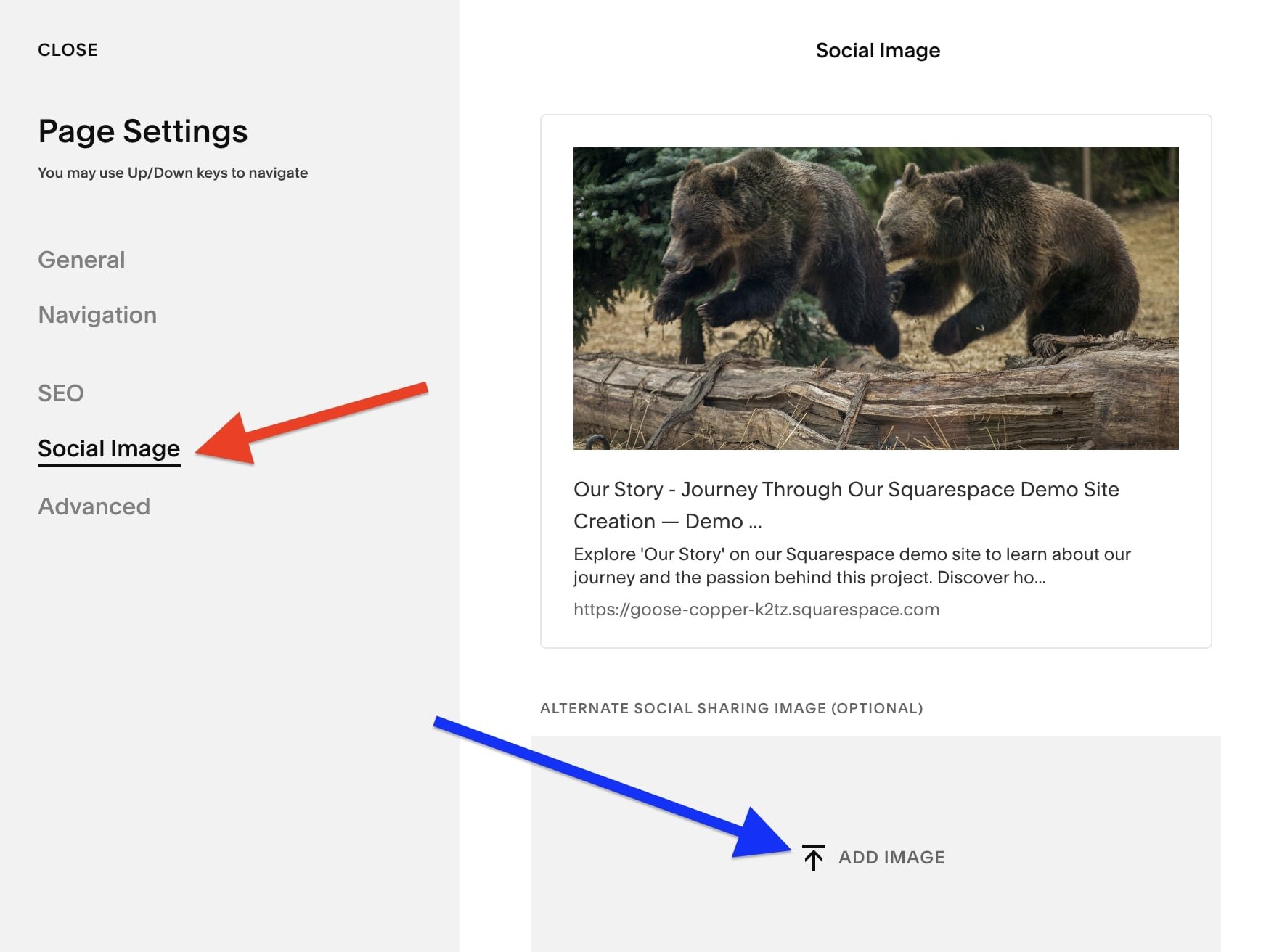Image resolution: width=1282 pixels, height=952 pixels.
Task: Close the Page Settings panel
Action: tap(68, 50)
